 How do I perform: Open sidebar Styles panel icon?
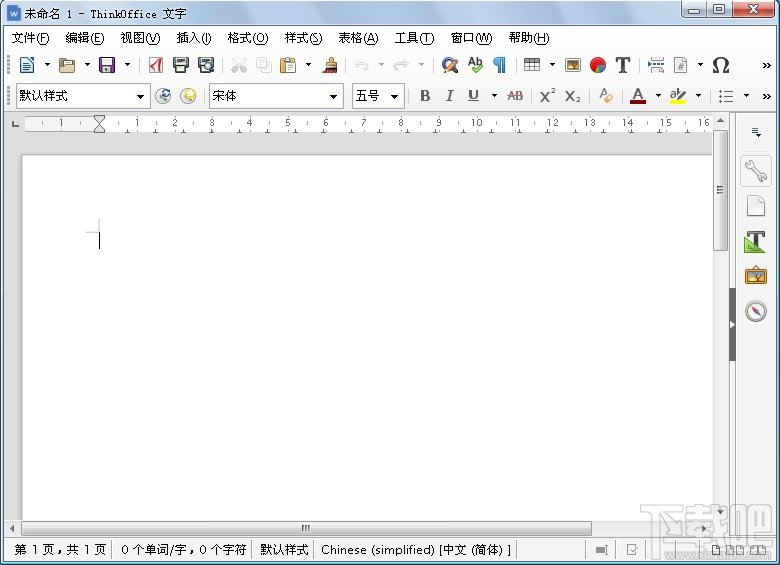coord(756,242)
